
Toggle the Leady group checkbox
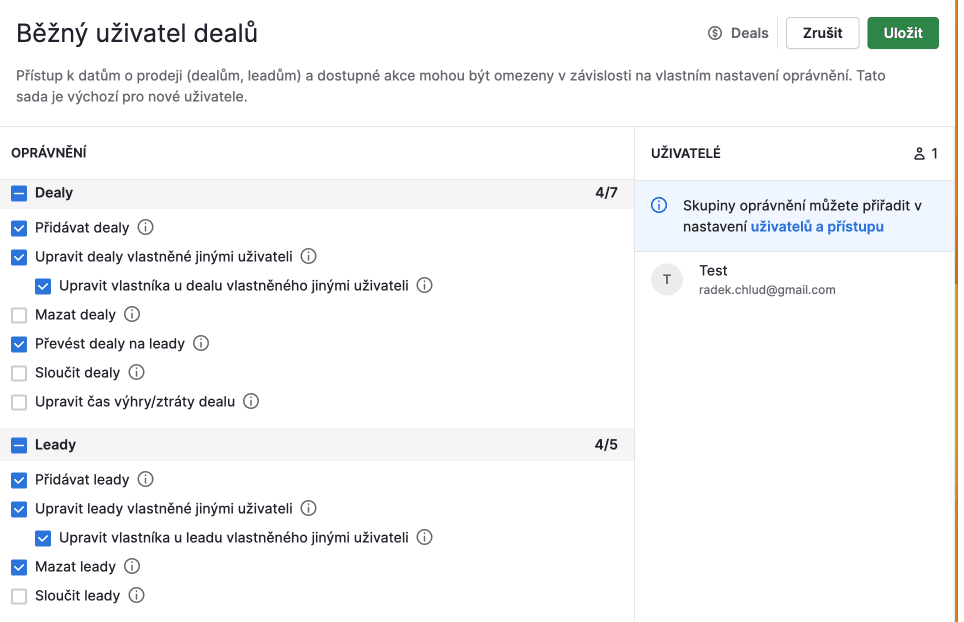tap(19, 445)
